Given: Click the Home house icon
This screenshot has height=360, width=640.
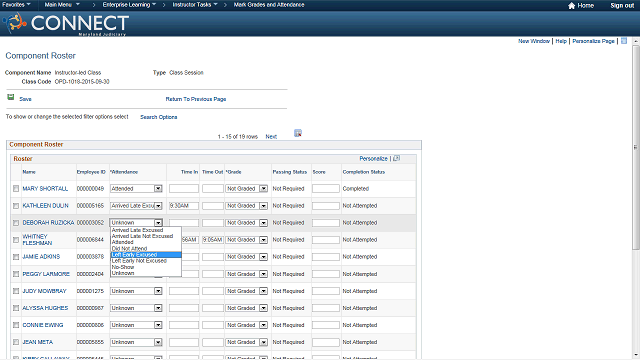Looking at the screenshot, I should pos(571,5).
